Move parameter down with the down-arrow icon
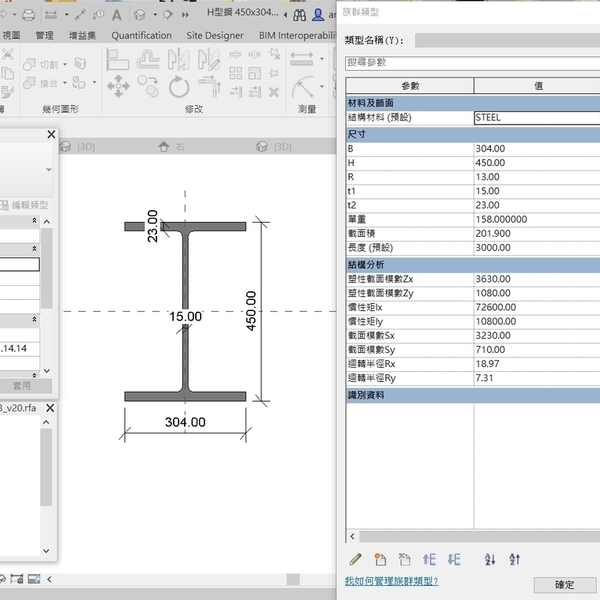Viewport: 600px width, 600px height. click(x=454, y=560)
